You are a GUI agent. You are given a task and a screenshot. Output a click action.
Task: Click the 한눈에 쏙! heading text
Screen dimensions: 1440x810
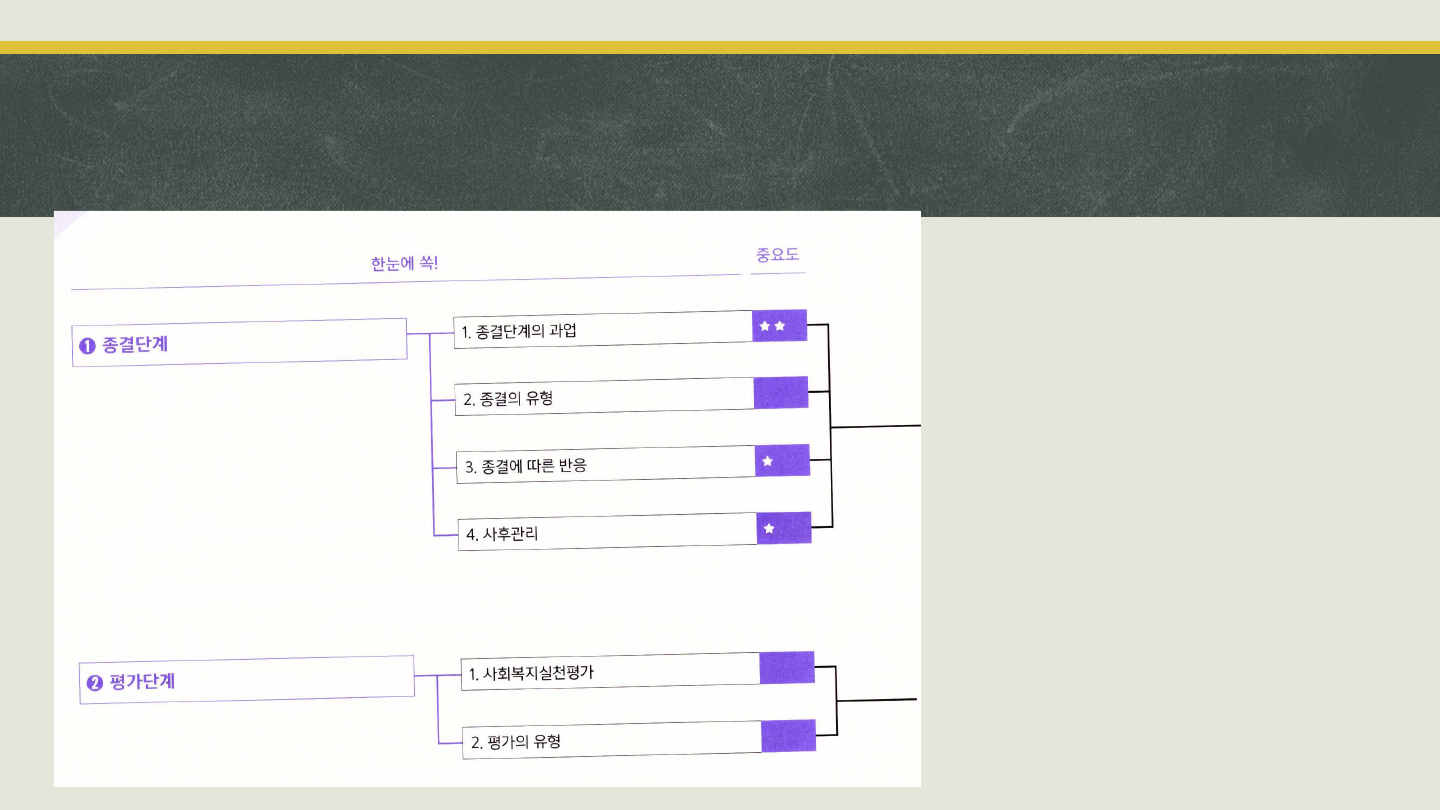coord(404,264)
